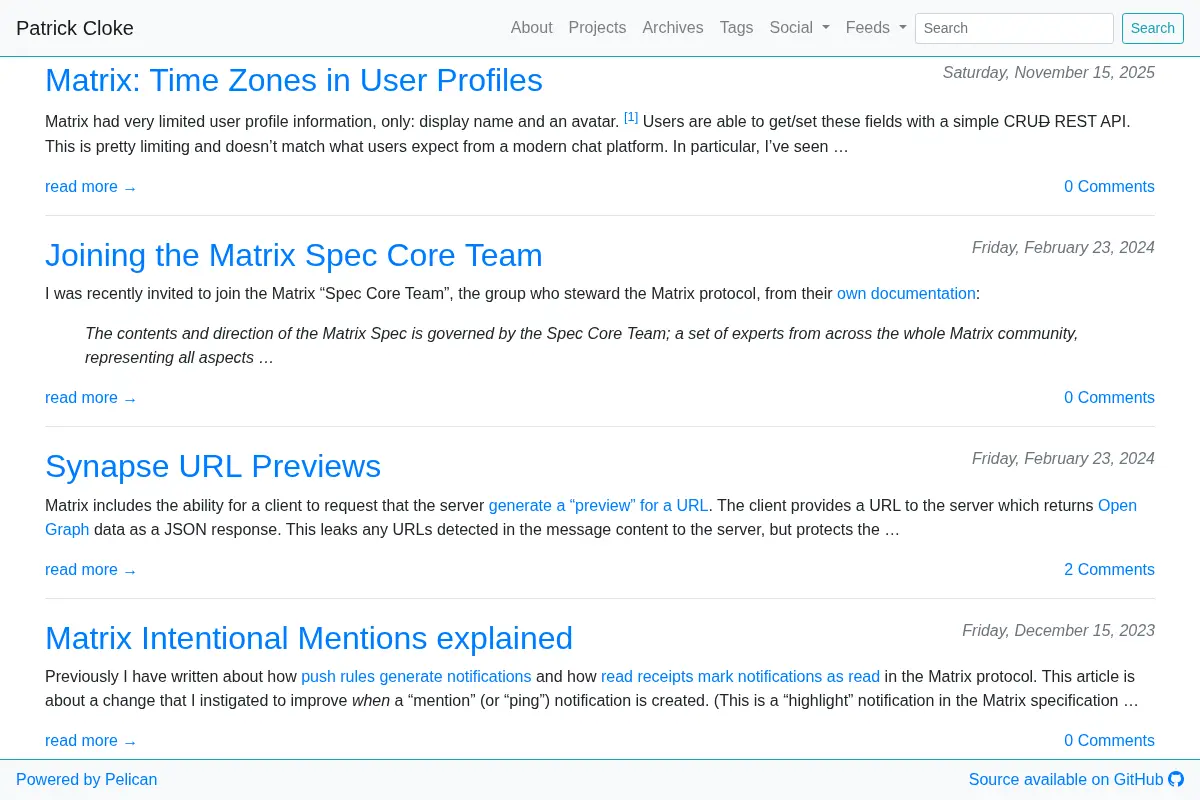Expand the Feeds dropdown menu

(x=876, y=28)
